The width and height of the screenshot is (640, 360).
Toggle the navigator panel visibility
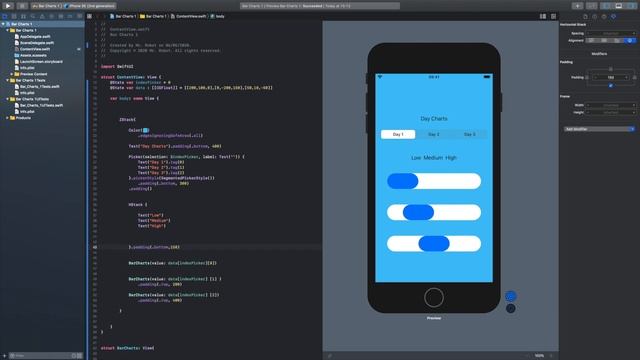607,6
